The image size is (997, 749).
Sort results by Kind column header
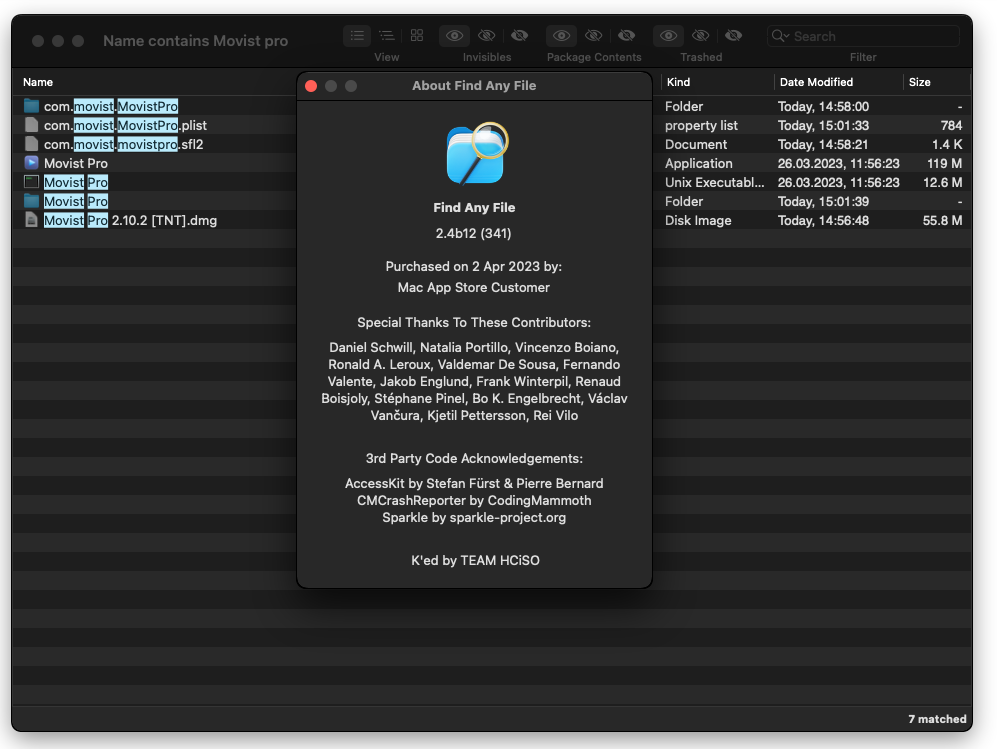(678, 82)
